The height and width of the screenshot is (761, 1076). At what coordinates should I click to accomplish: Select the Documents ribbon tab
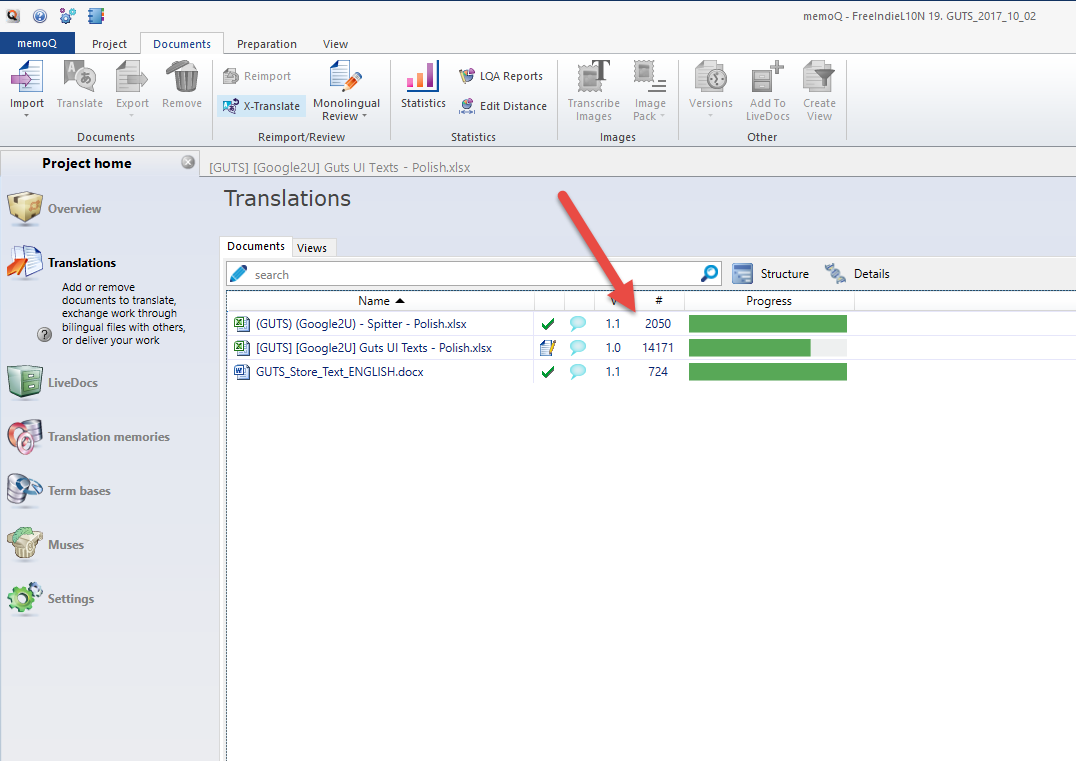coord(182,44)
